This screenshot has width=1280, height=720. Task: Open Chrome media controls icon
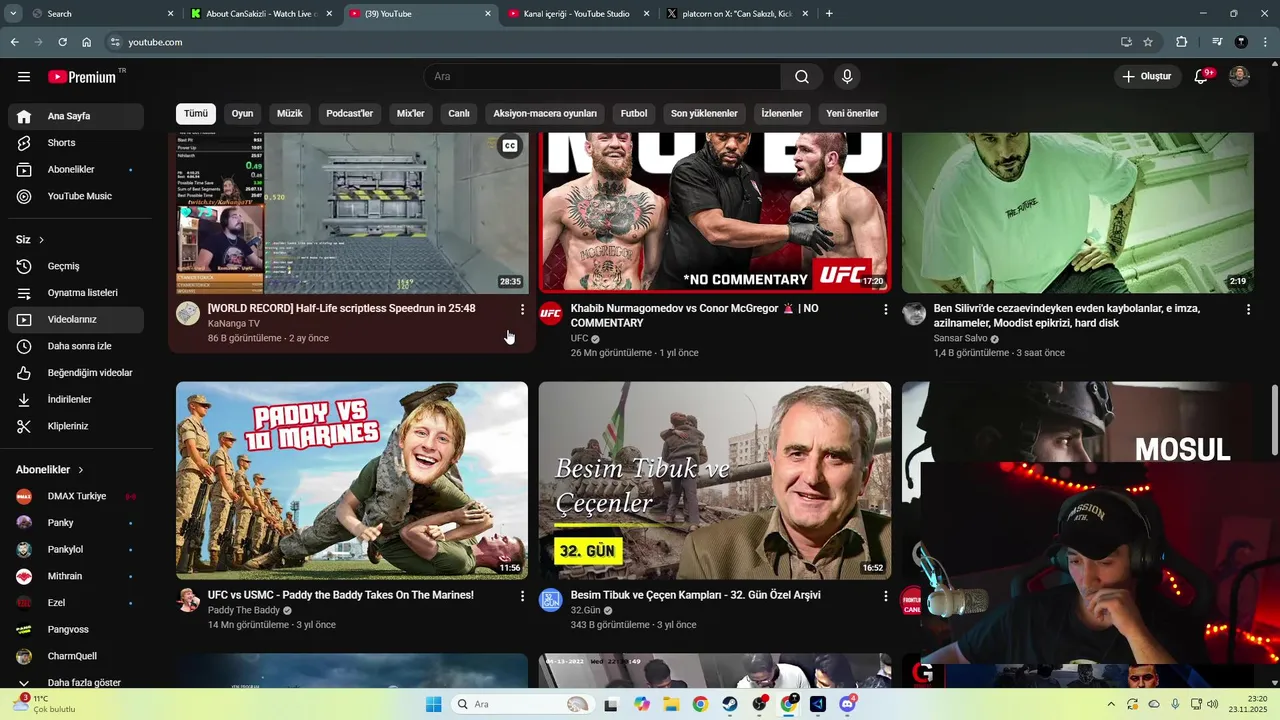(1217, 42)
